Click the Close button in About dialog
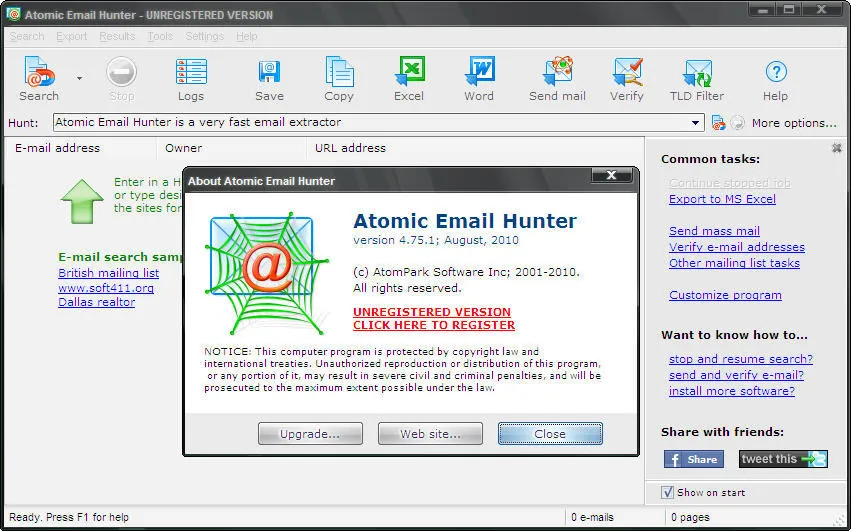 click(550, 434)
